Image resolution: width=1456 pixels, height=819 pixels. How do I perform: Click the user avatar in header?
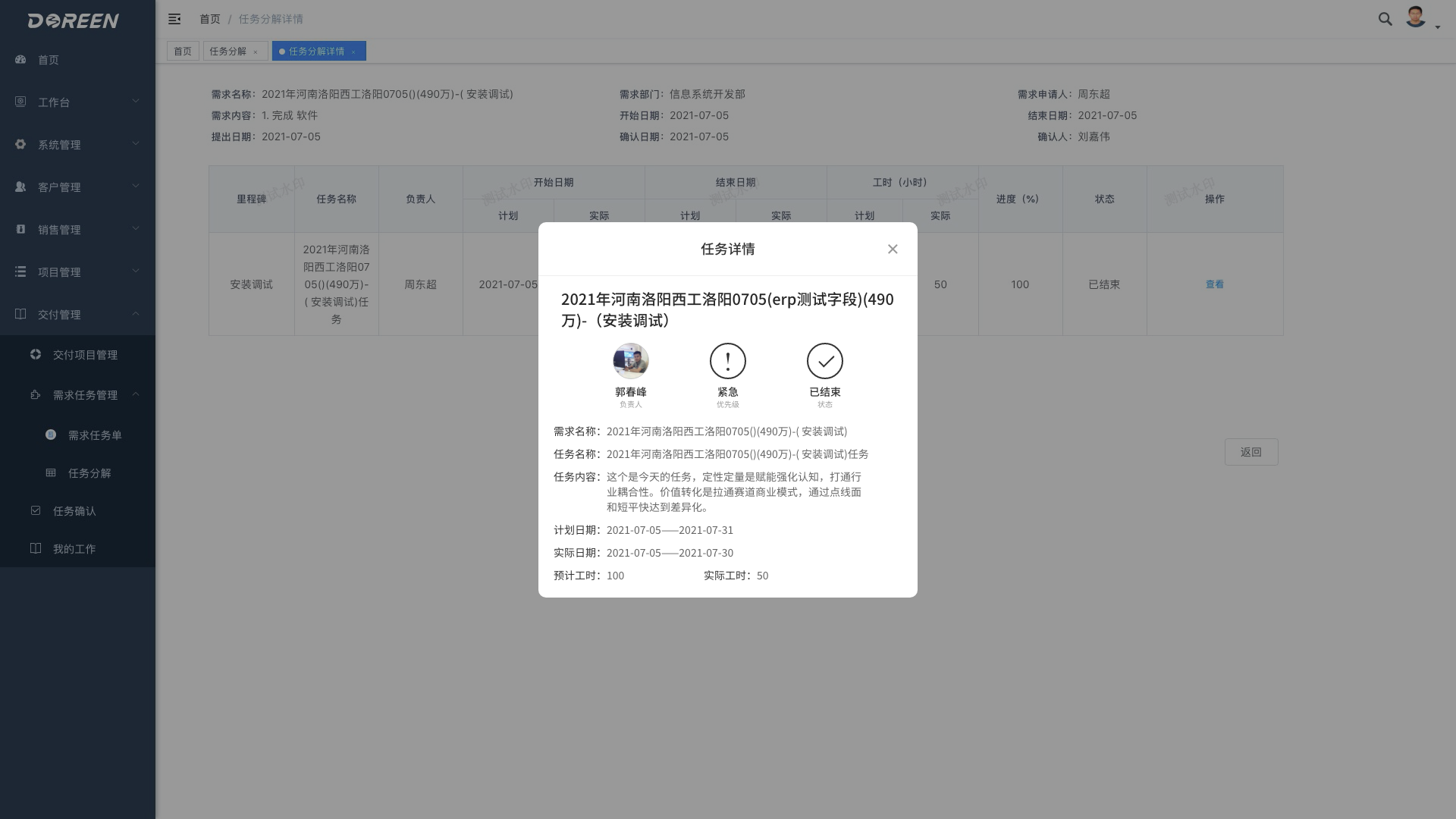[x=1415, y=17]
